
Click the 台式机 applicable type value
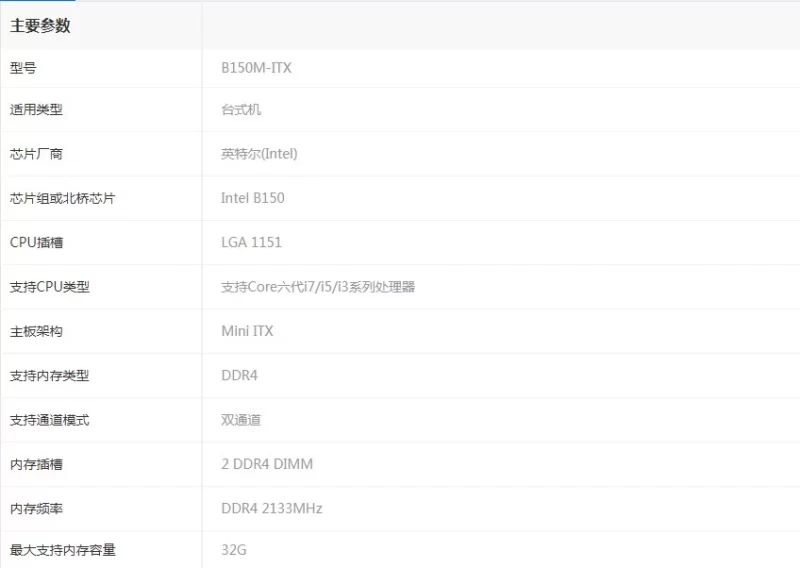[x=241, y=110]
